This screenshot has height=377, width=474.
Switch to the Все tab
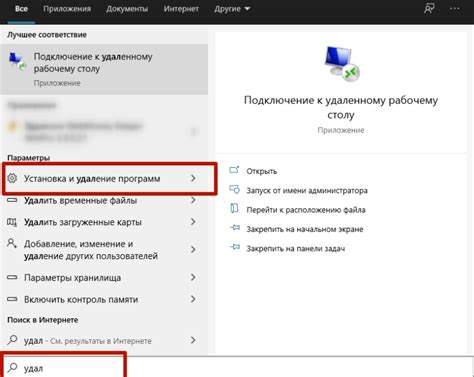(x=21, y=9)
